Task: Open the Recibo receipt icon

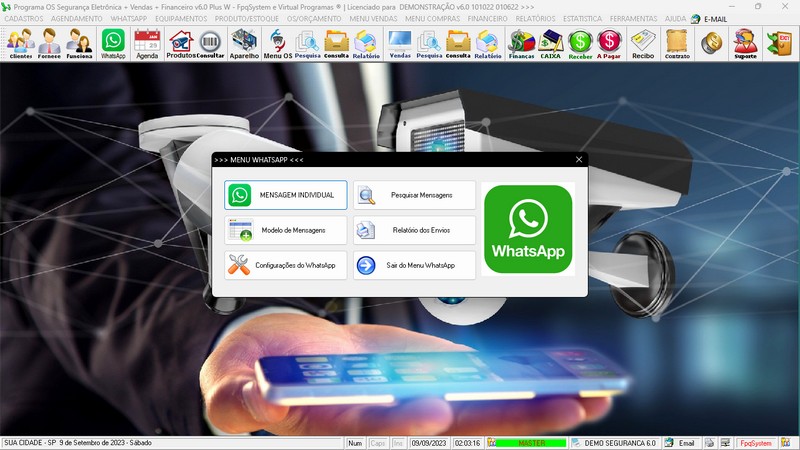Action: tap(643, 44)
